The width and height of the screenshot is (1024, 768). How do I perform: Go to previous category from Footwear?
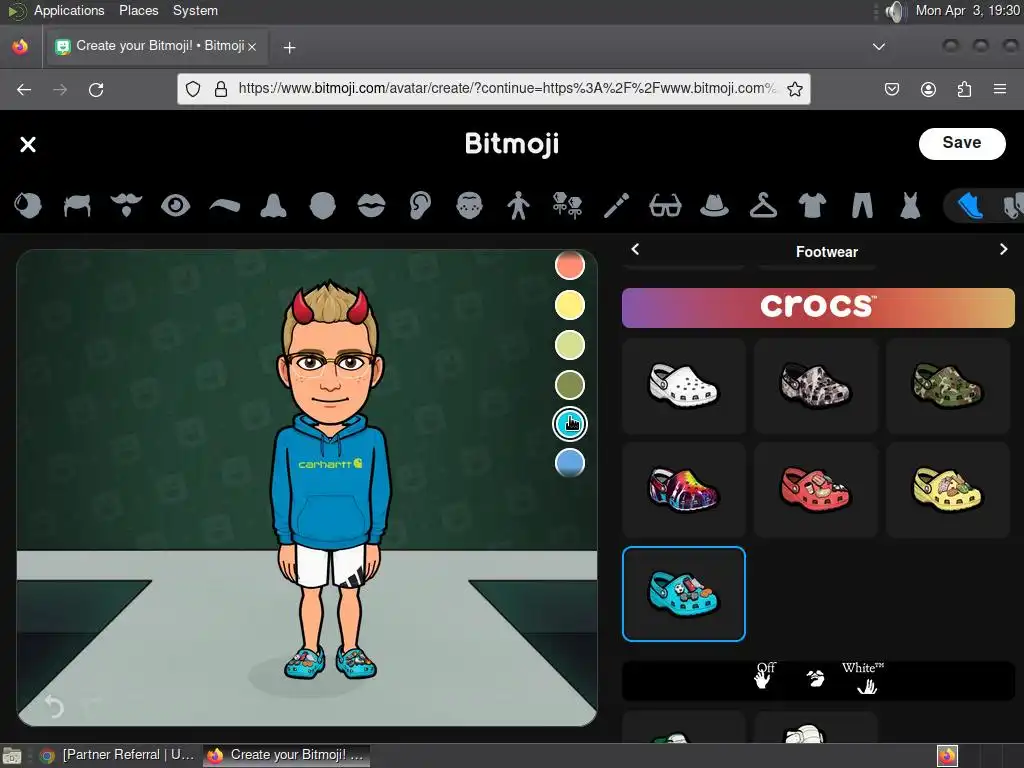coord(635,249)
